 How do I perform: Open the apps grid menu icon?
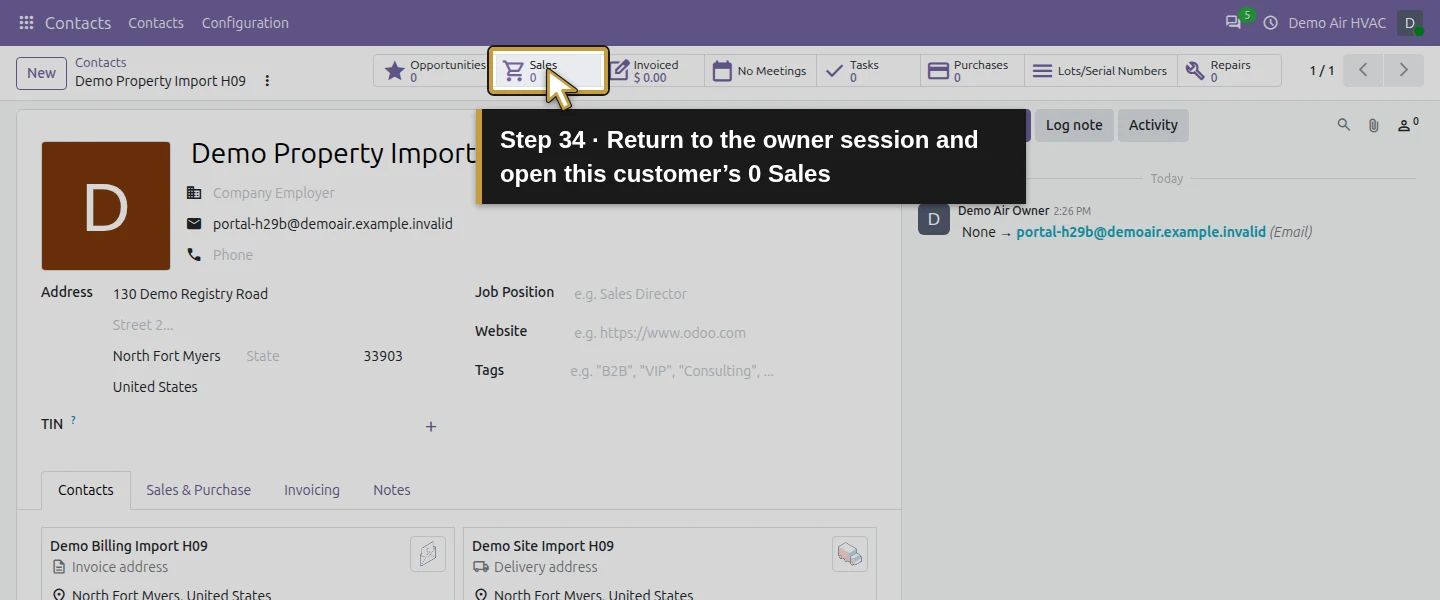click(x=26, y=22)
